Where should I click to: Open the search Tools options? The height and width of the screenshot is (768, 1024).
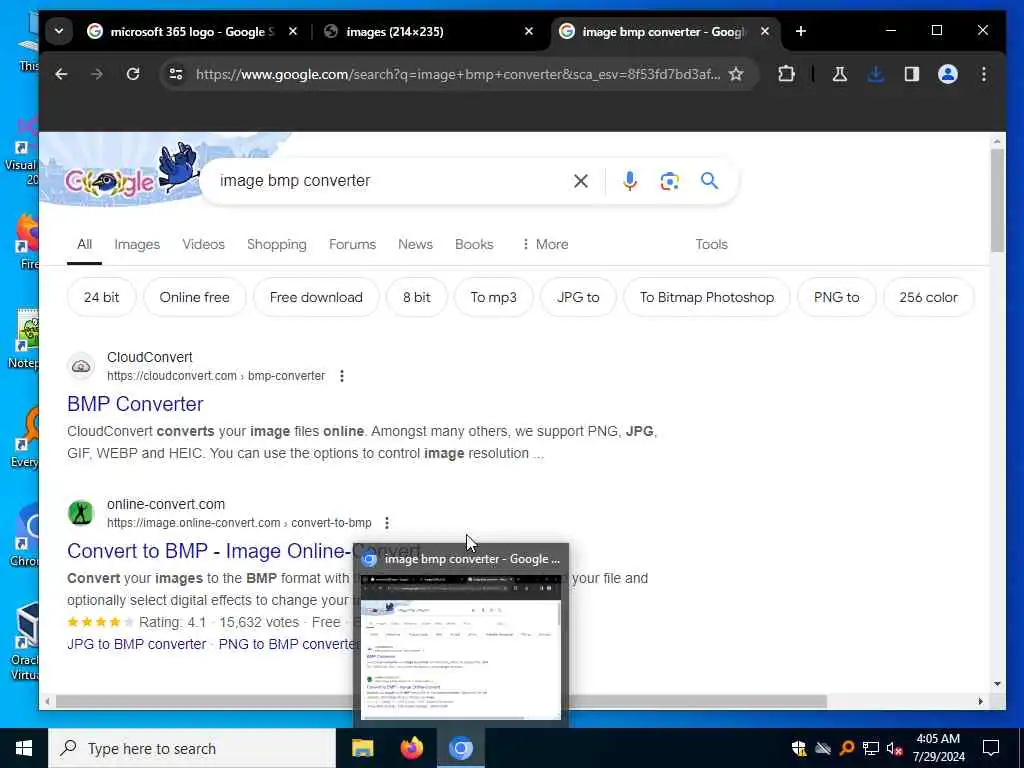711,244
